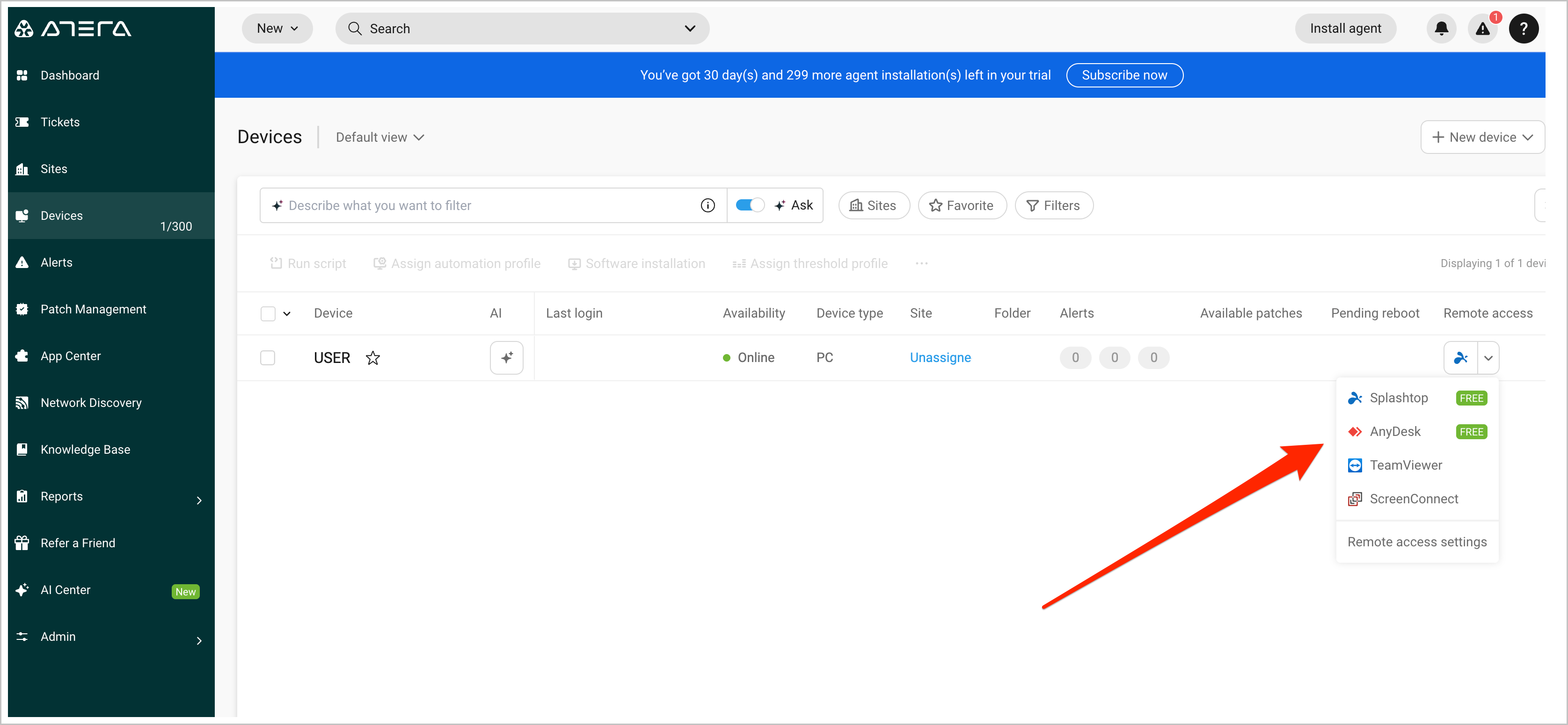Image resolution: width=1568 pixels, height=725 pixels.
Task: Click the Atera logo
Action: pyautogui.click(x=73, y=29)
